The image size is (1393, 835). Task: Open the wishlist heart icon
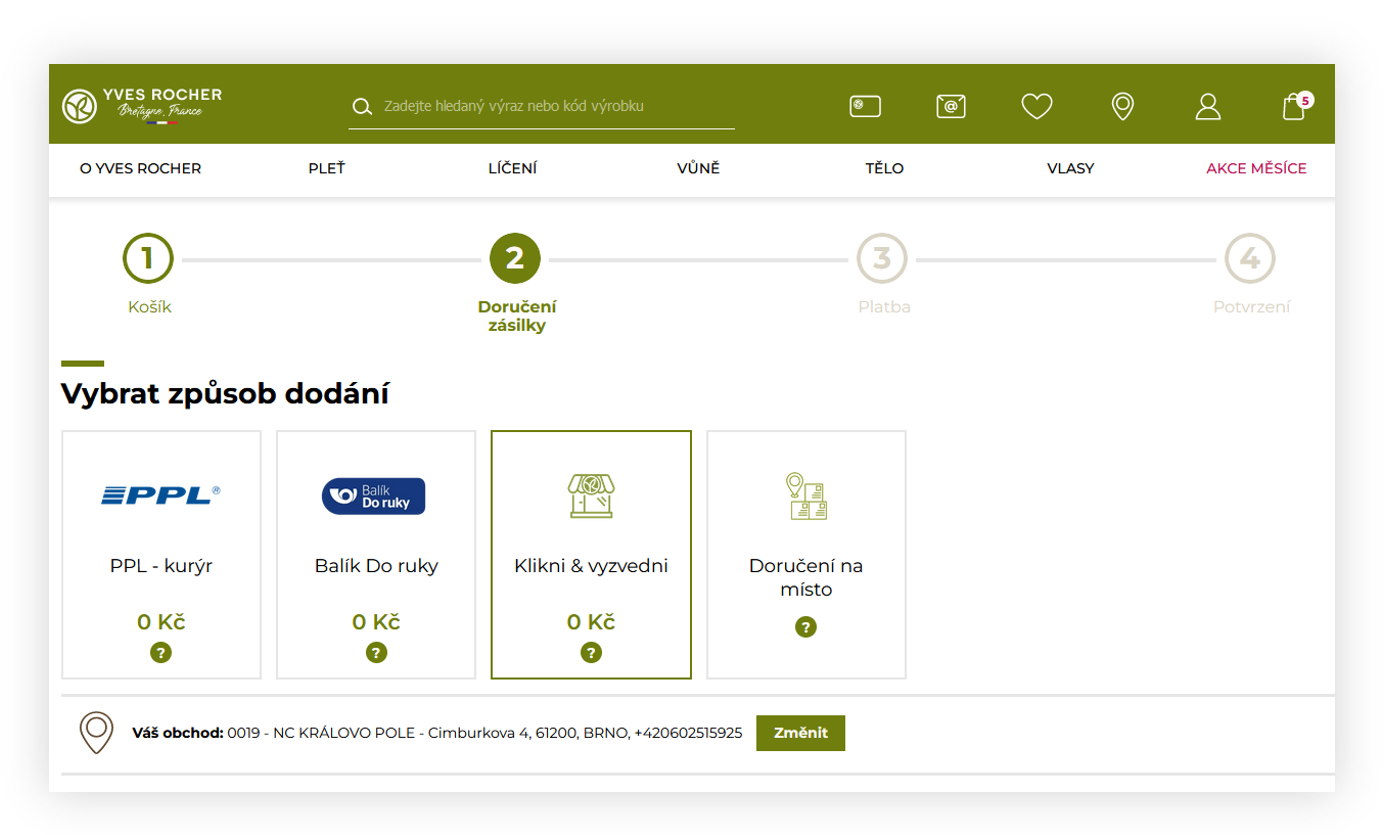[1037, 106]
